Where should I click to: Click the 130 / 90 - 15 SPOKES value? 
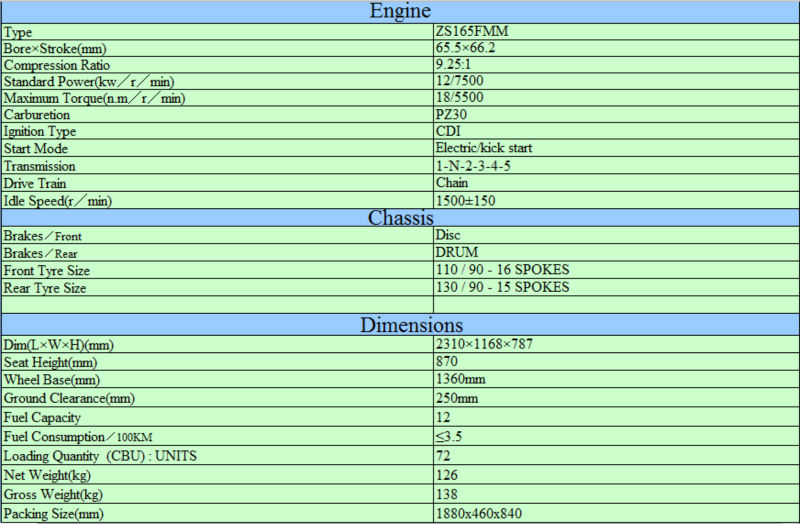point(502,287)
